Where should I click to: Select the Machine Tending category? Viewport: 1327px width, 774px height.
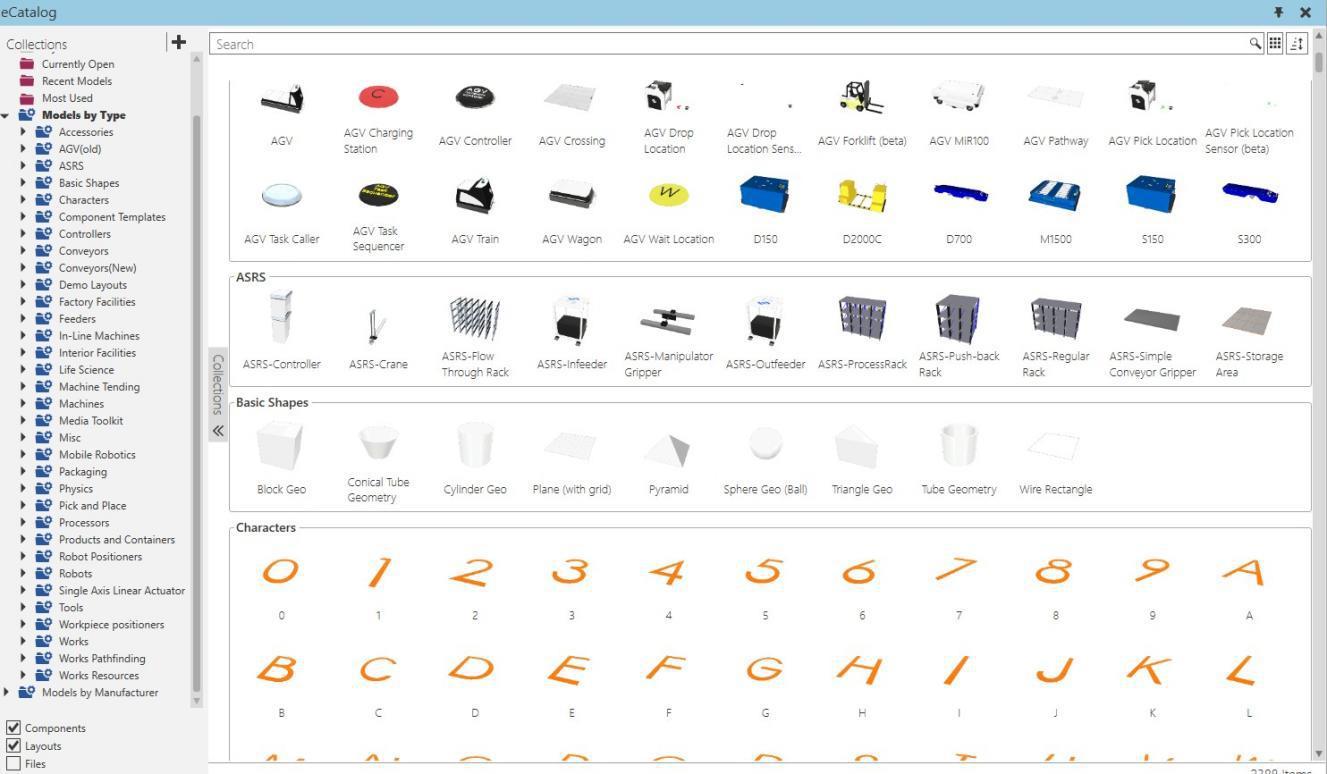(x=99, y=387)
